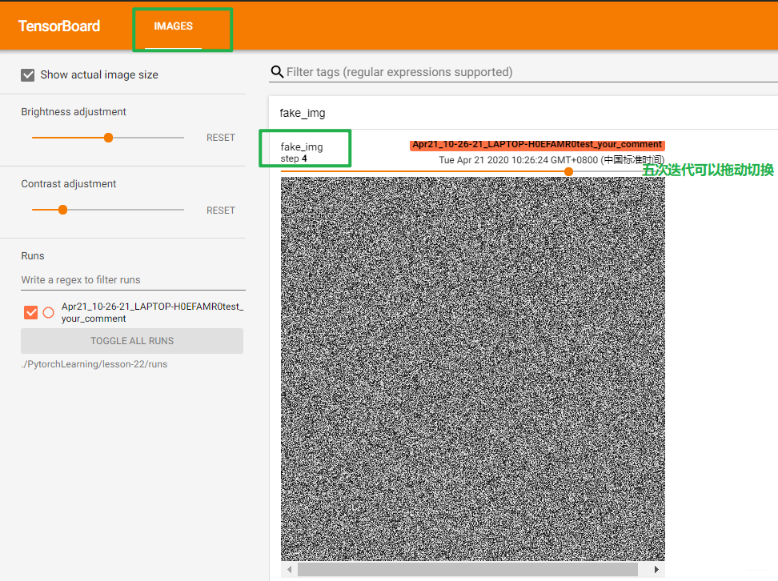The width and height of the screenshot is (778, 581).
Task: Click the TensorBoard logo title
Action: 59,26
